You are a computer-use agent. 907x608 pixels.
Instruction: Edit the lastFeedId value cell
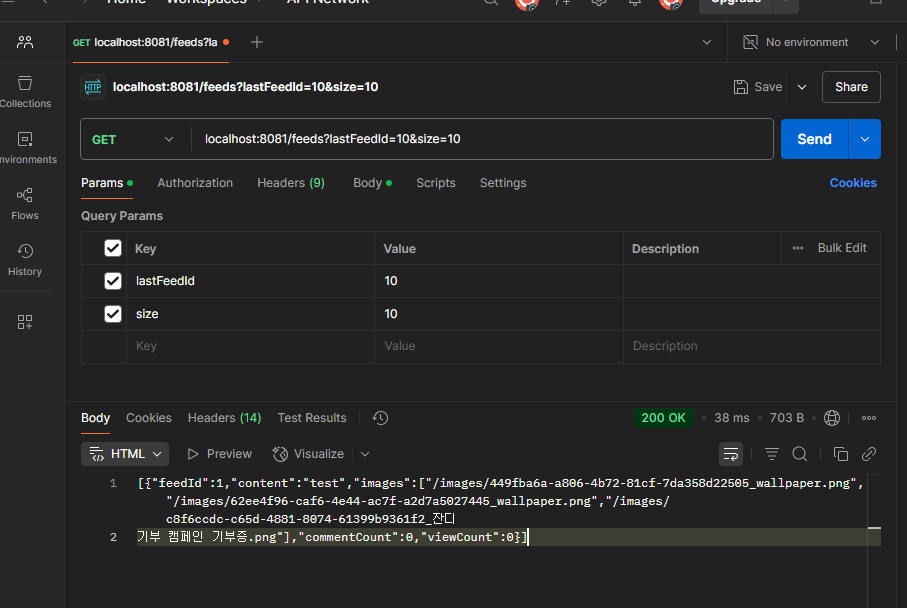[x=499, y=281]
